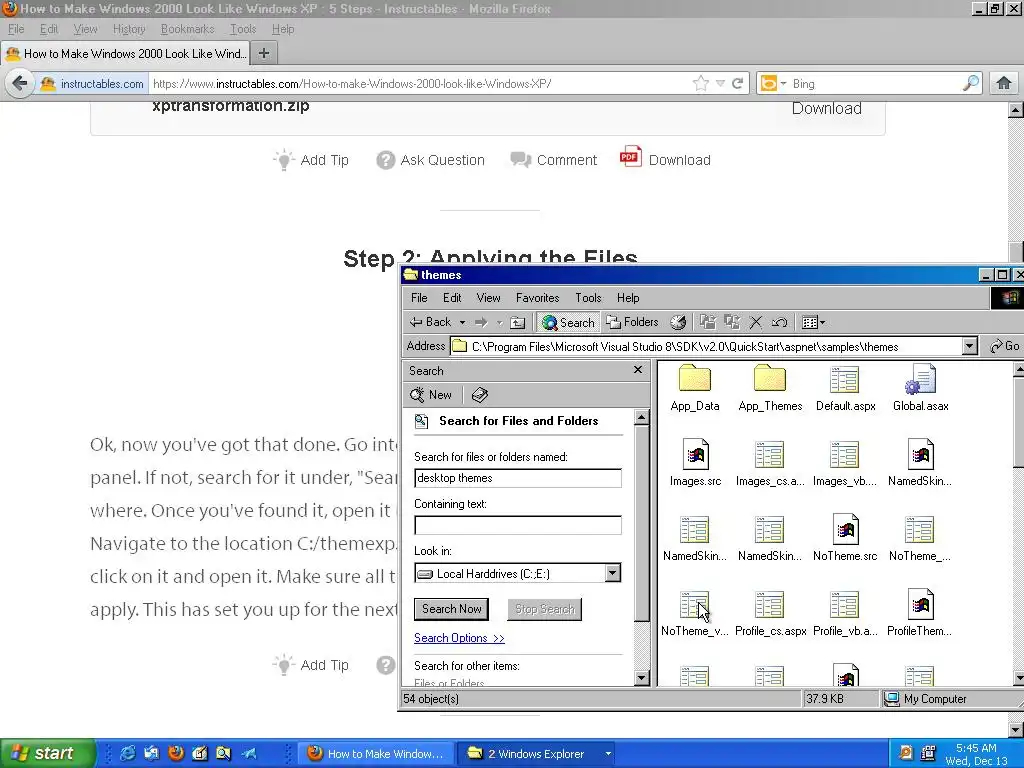Launch Internet Explorer from Quick Launch
The image size is (1024, 768).
(x=128, y=753)
